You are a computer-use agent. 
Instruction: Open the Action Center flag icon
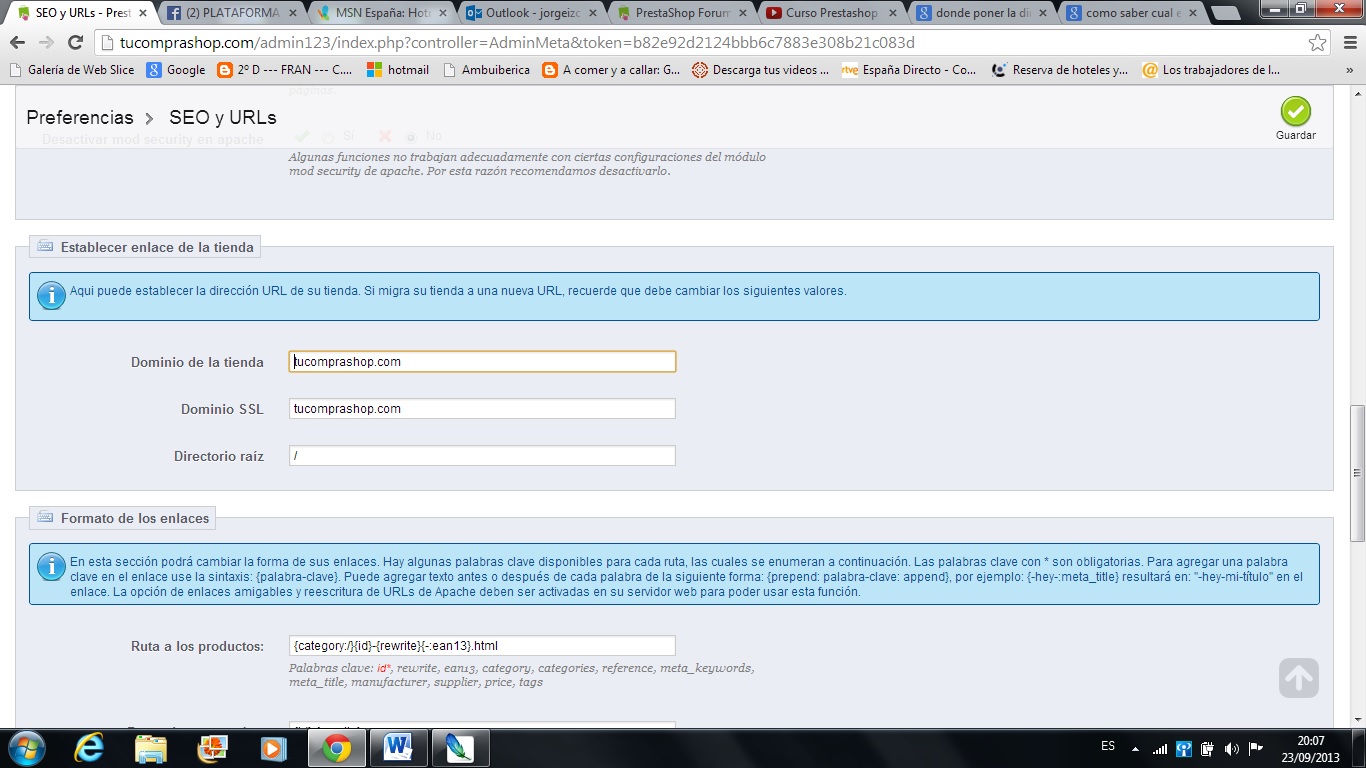click(1256, 748)
